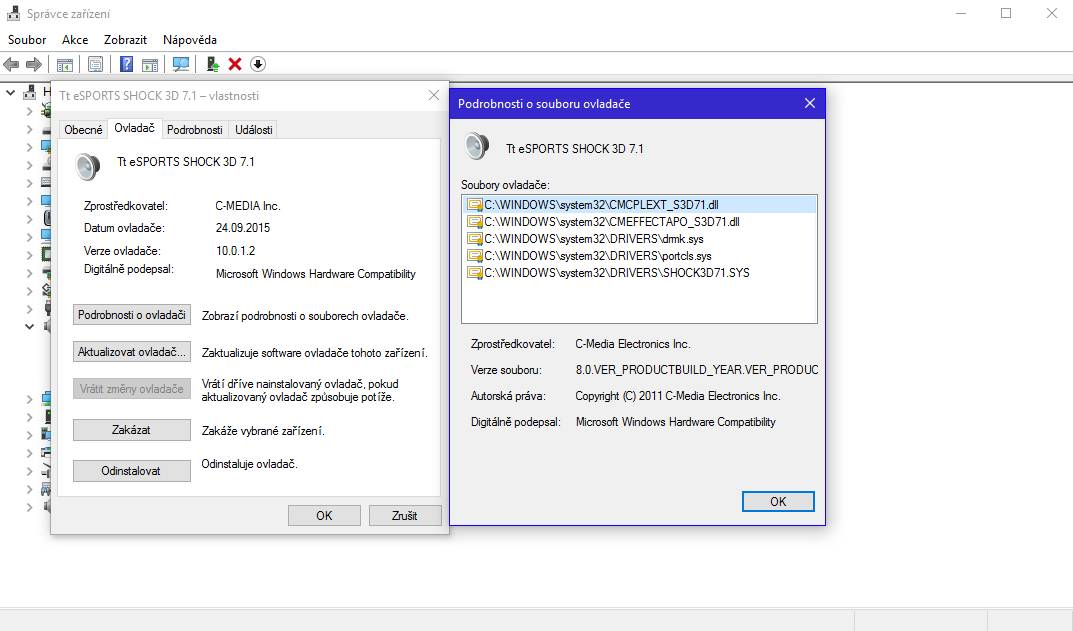Toggle the console tree toolbar icon

(x=65, y=64)
